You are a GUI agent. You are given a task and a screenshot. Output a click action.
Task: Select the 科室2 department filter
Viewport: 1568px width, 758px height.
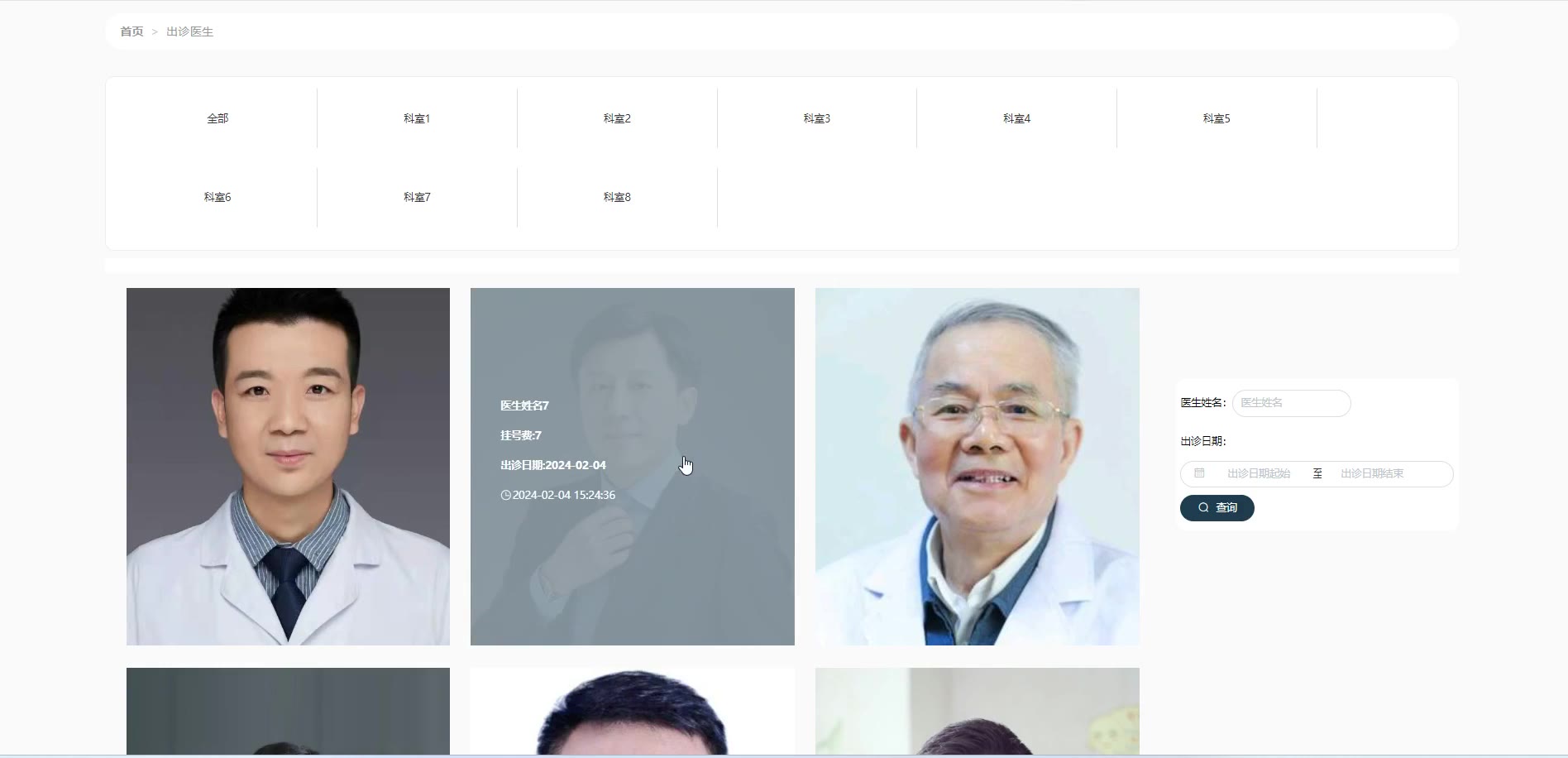(617, 118)
